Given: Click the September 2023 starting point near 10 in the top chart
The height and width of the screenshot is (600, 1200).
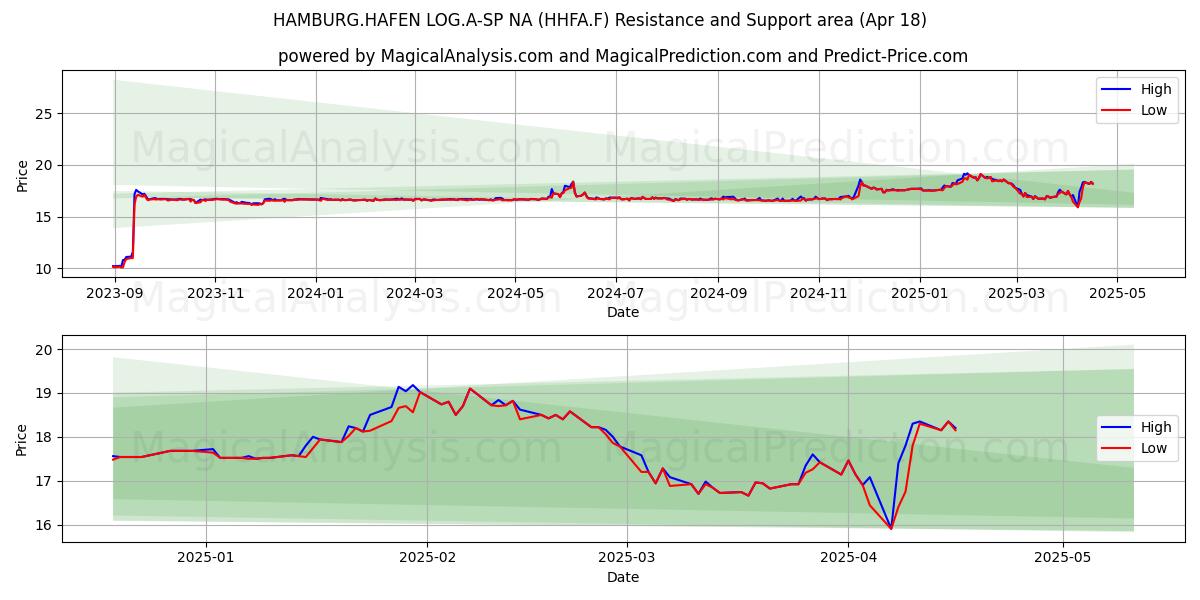Looking at the screenshot, I should click(x=114, y=266).
